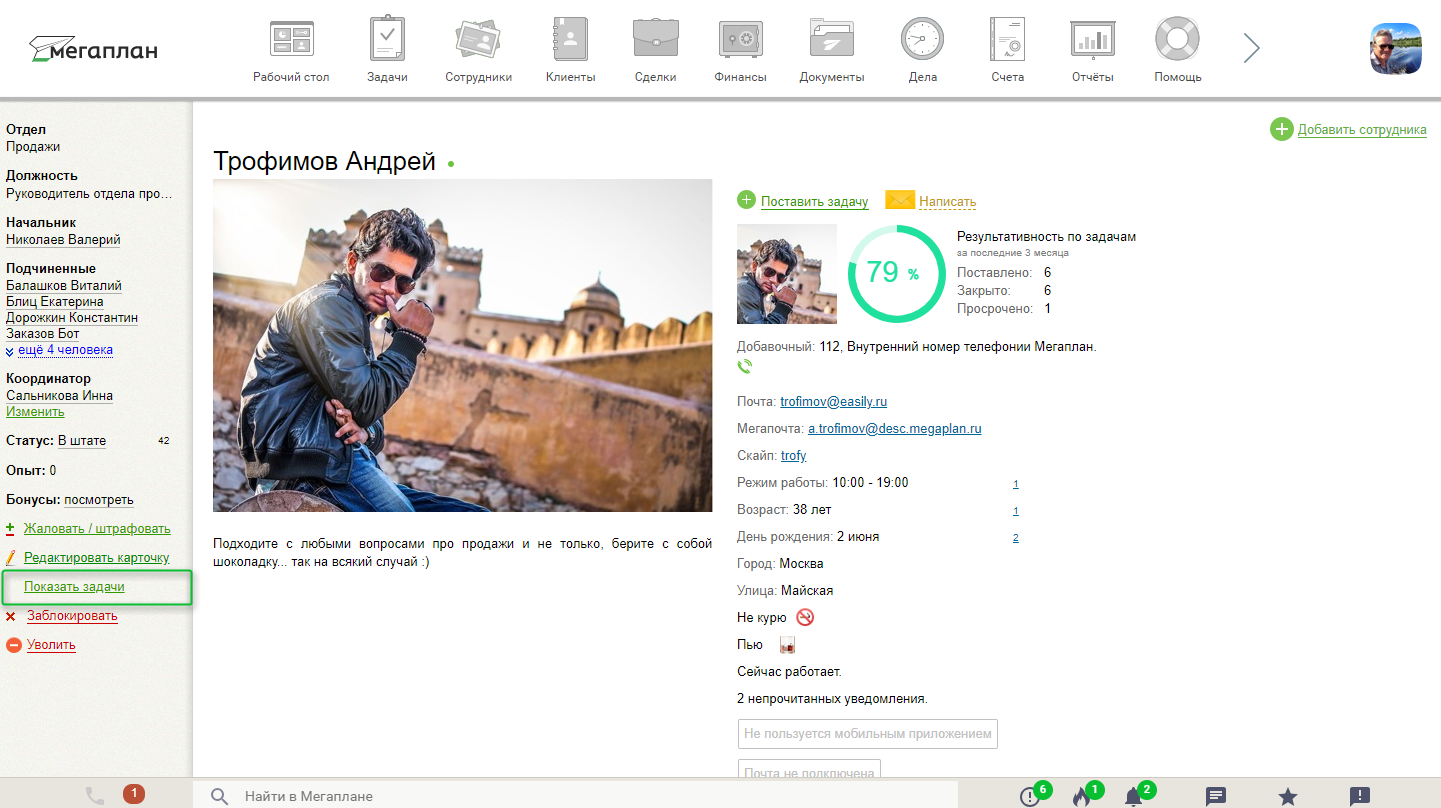Click the burning tasks flame icon
This screenshot has height=808, width=1441.
(1081, 796)
